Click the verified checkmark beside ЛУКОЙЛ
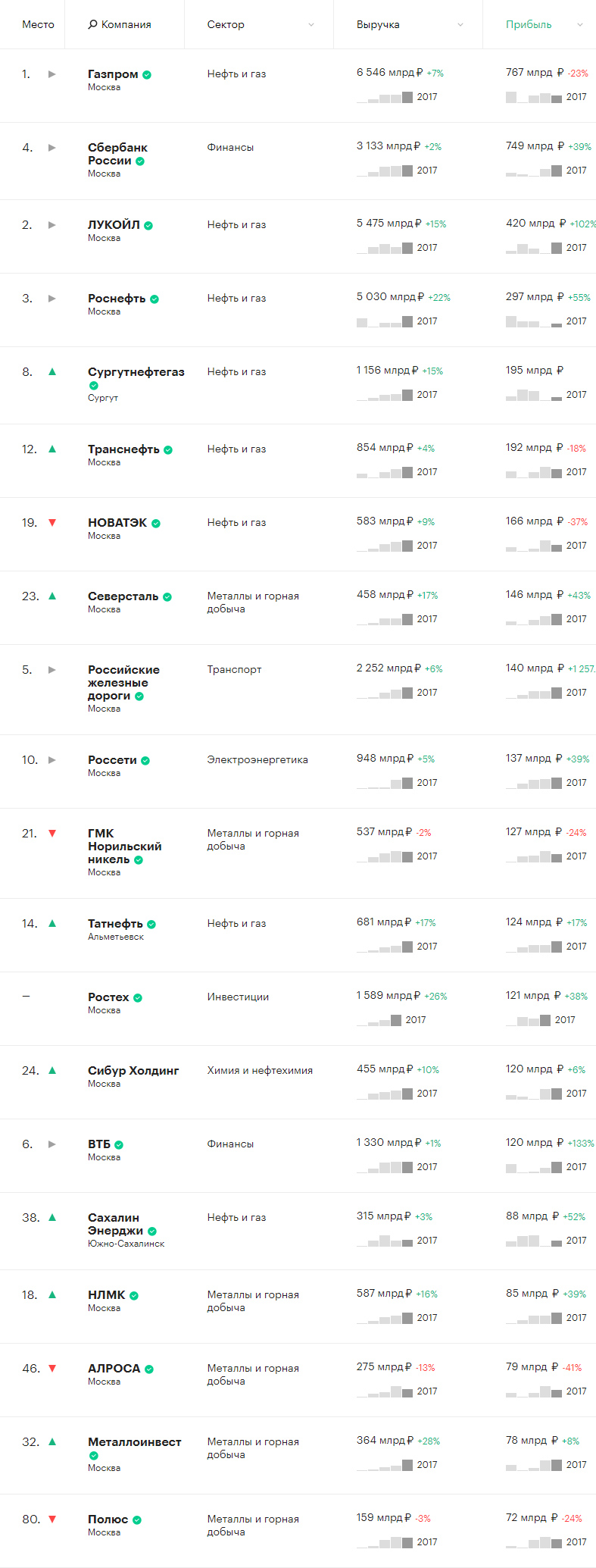 click(x=148, y=226)
